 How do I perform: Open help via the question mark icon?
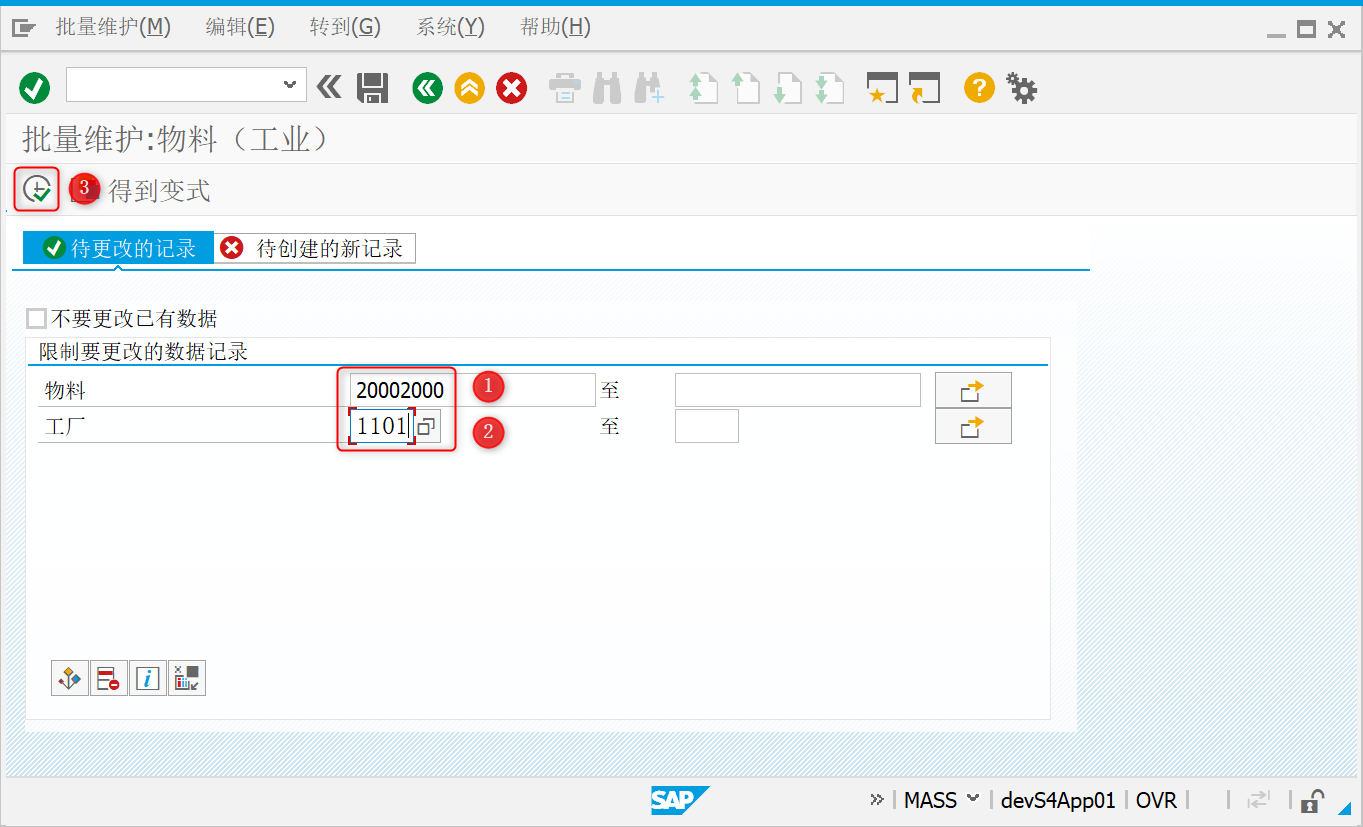(978, 87)
